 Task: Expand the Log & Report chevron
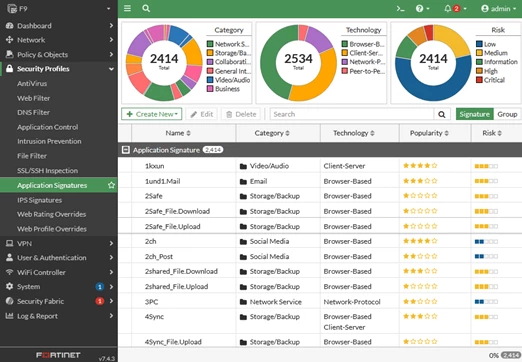[111, 316]
